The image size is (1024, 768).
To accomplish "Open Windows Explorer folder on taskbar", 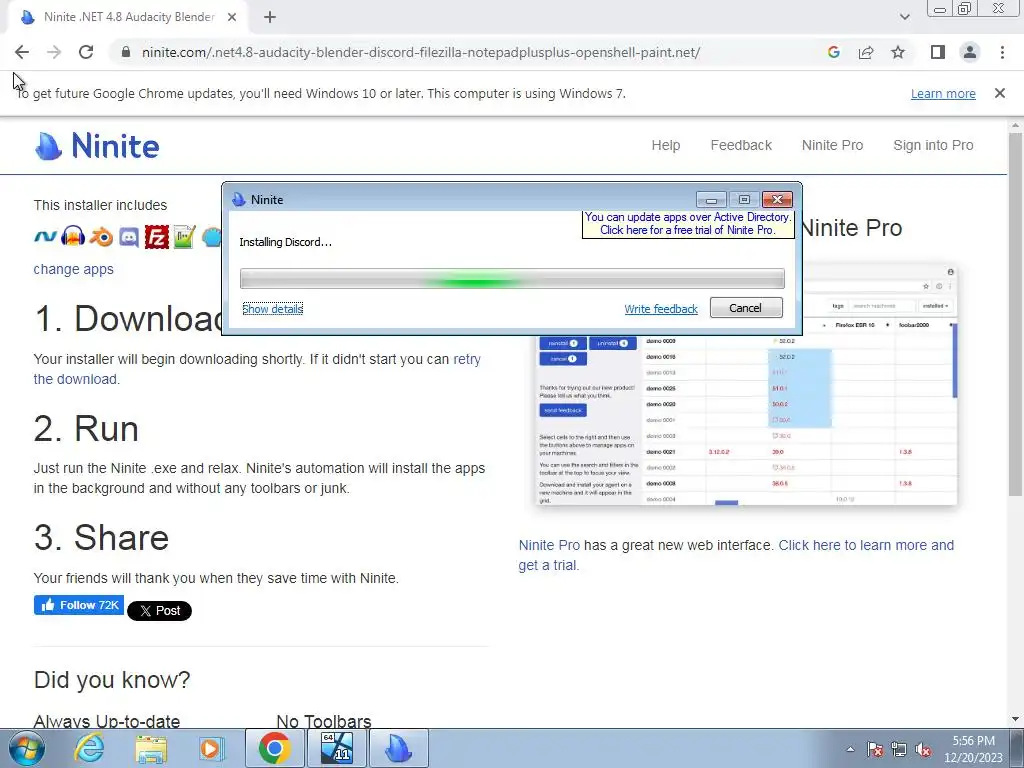I will (x=151, y=748).
